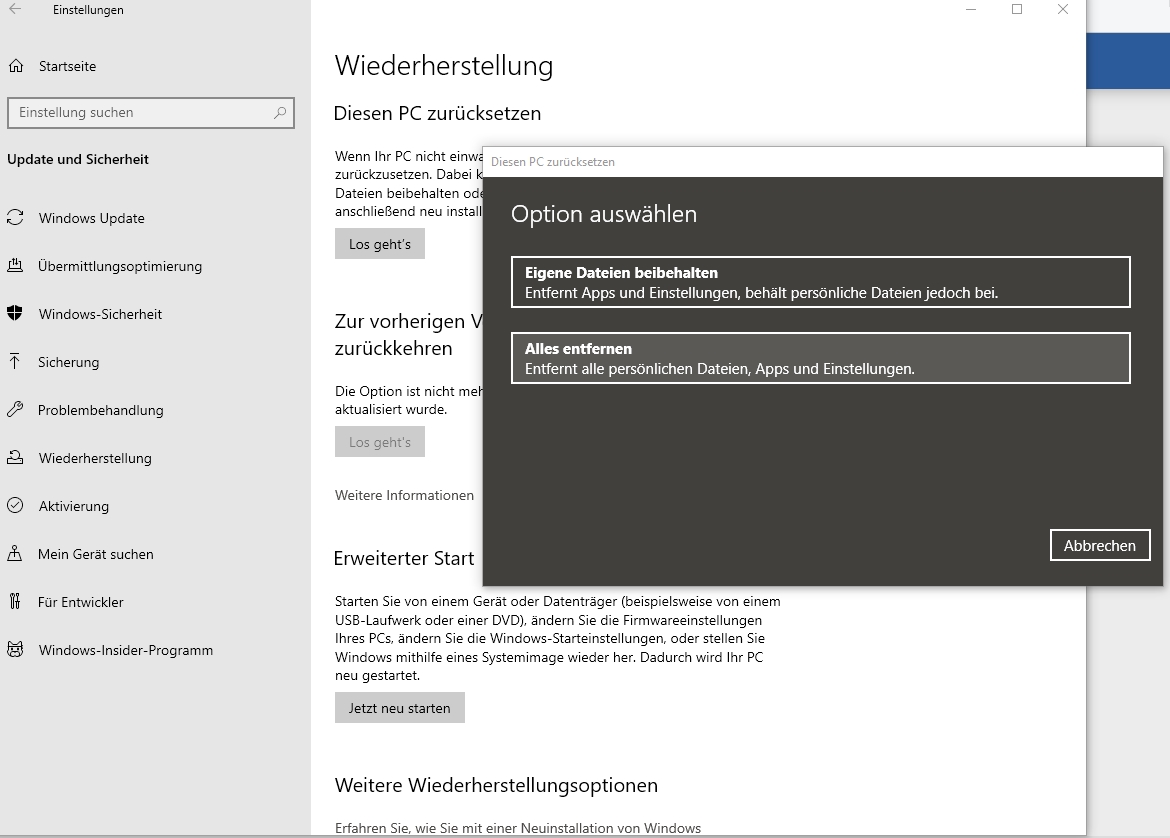This screenshot has width=1170, height=838.
Task: Click the Update und Sicherheit heading
Action: click(x=78, y=159)
